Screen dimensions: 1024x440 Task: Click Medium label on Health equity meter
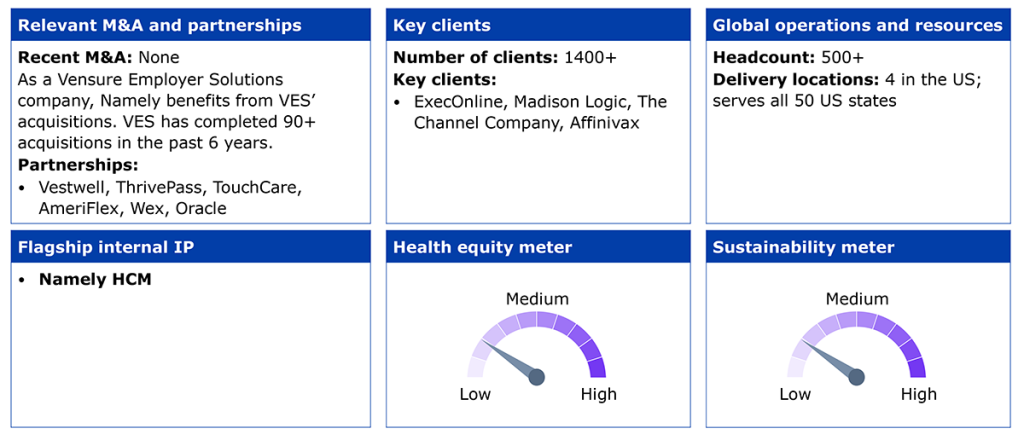click(x=538, y=299)
